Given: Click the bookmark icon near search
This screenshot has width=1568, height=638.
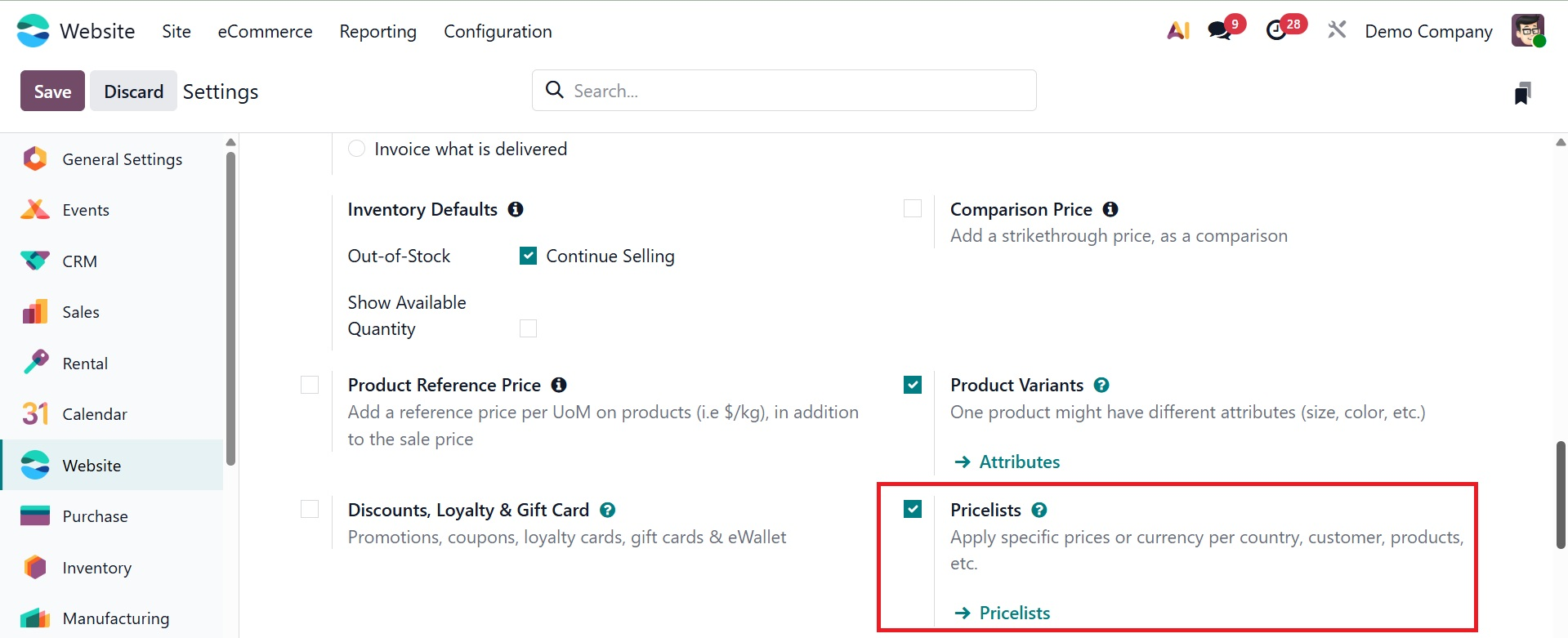Looking at the screenshot, I should tap(1522, 92).
